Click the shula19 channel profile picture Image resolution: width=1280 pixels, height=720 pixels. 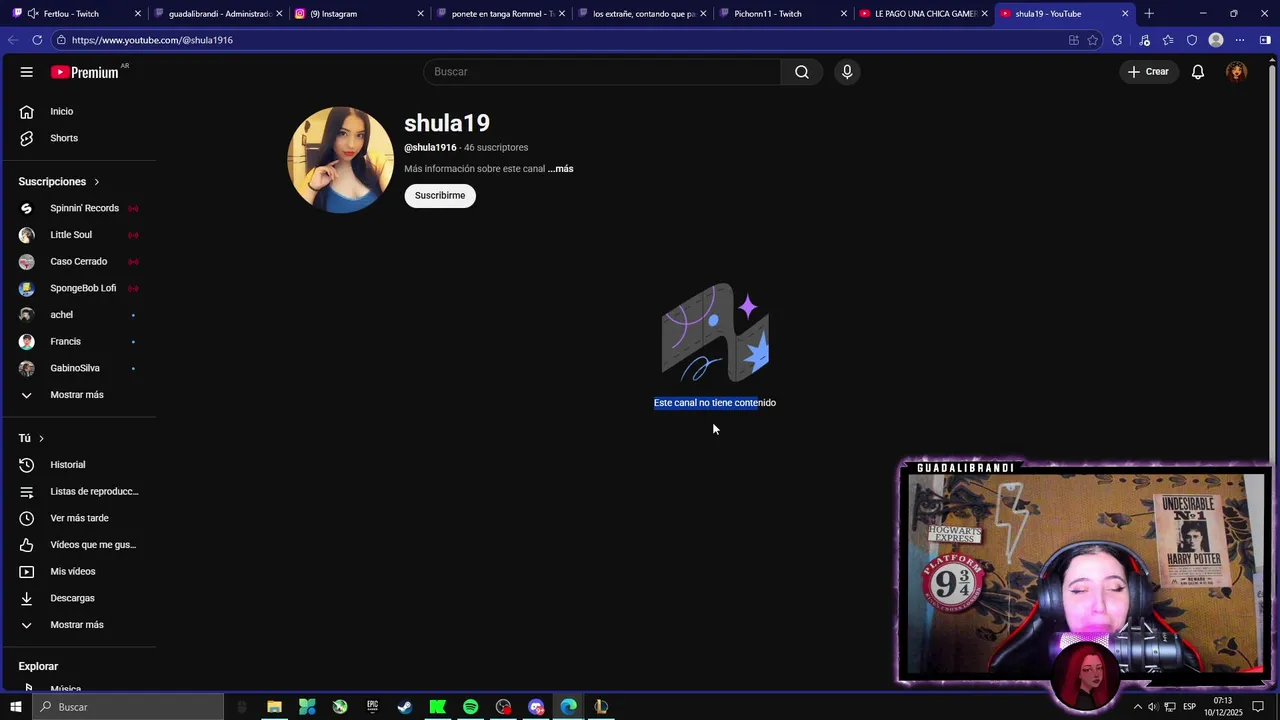pyautogui.click(x=340, y=160)
